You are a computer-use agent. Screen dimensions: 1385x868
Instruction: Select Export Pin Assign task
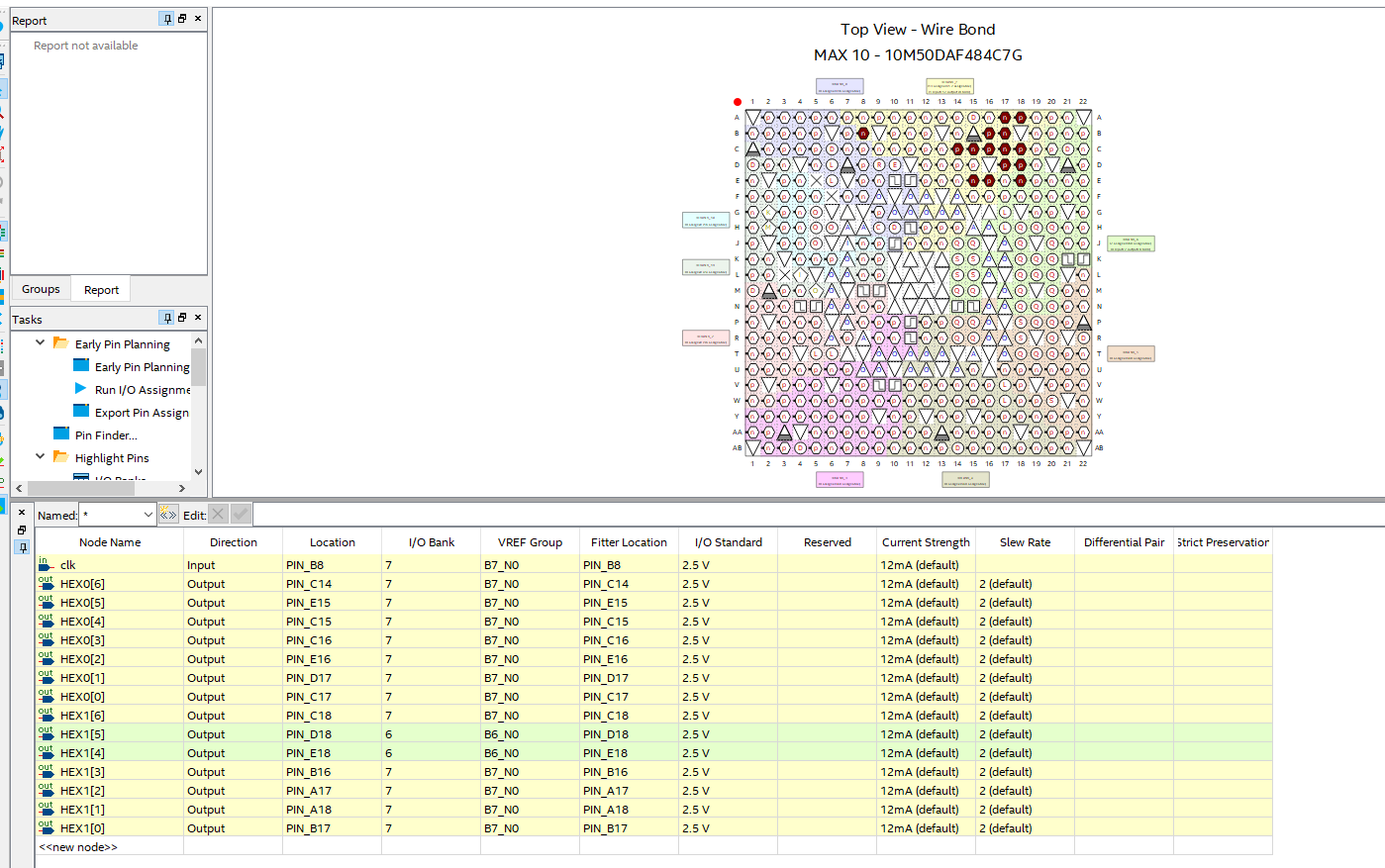coord(142,413)
